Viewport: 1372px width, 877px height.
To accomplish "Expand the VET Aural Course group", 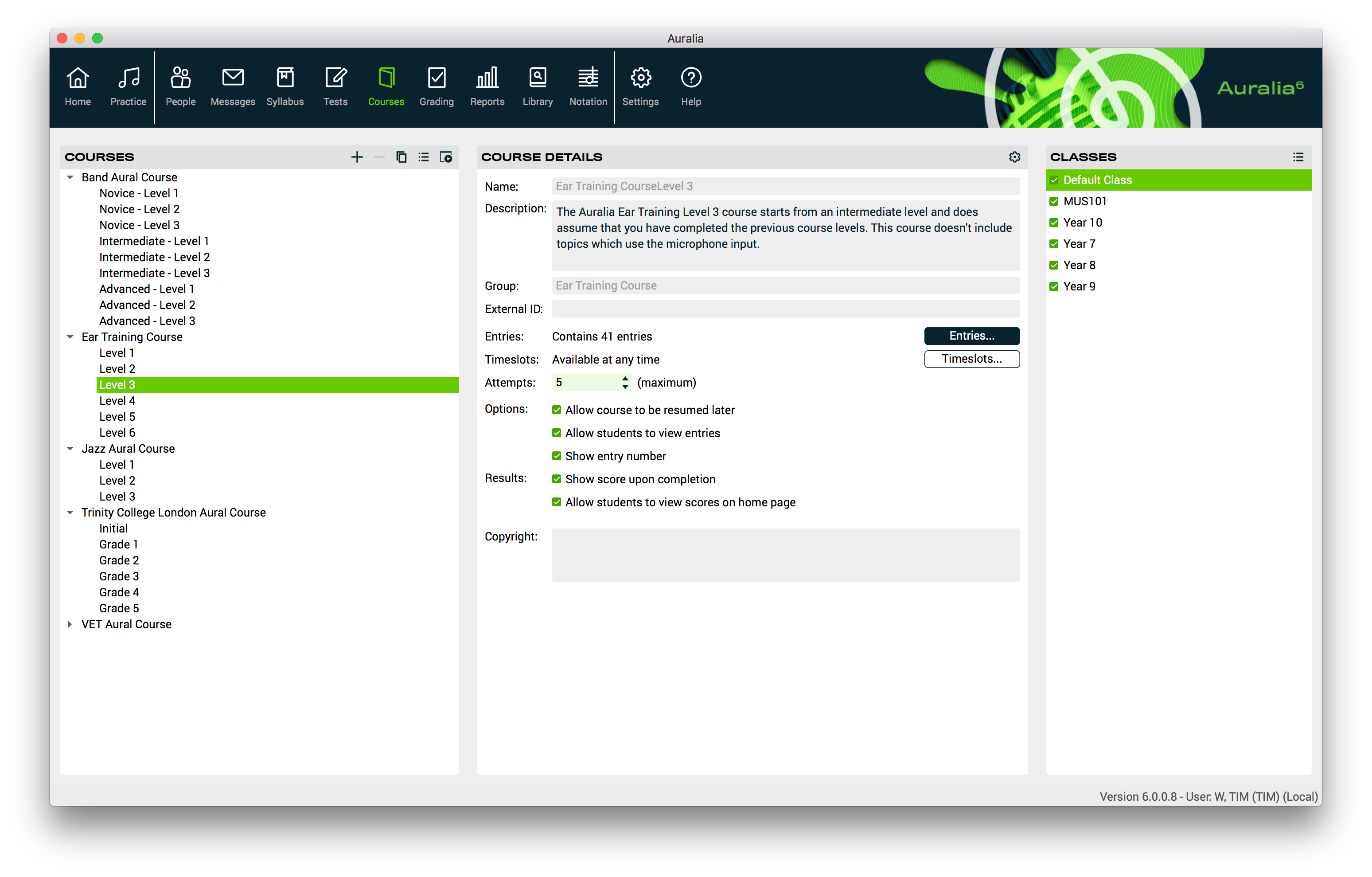I will pyautogui.click(x=70, y=624).
